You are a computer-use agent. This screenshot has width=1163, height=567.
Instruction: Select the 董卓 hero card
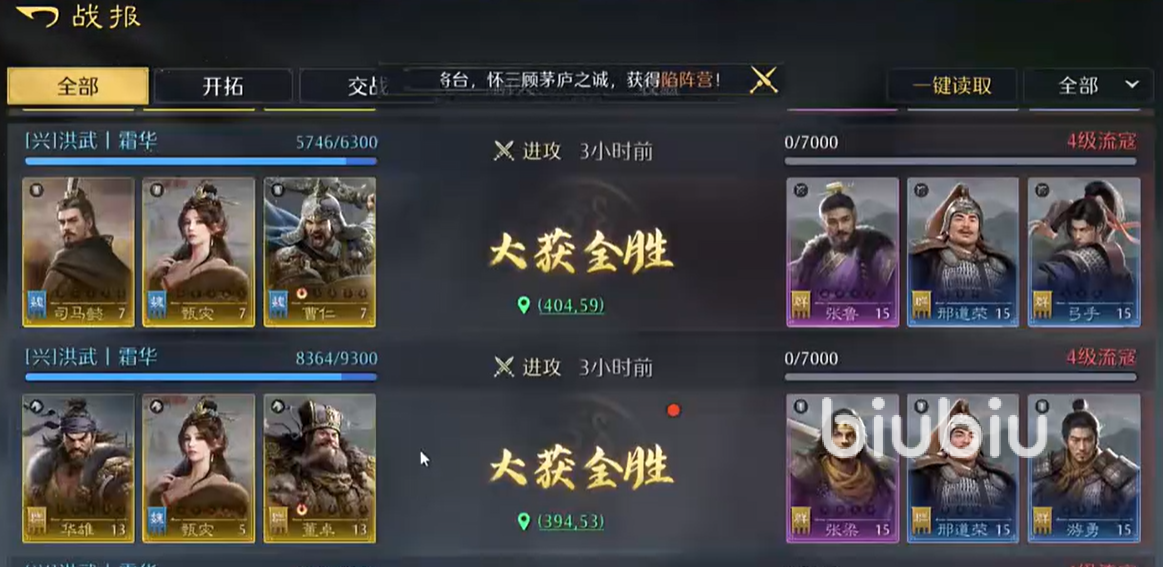tap(320, 468)
